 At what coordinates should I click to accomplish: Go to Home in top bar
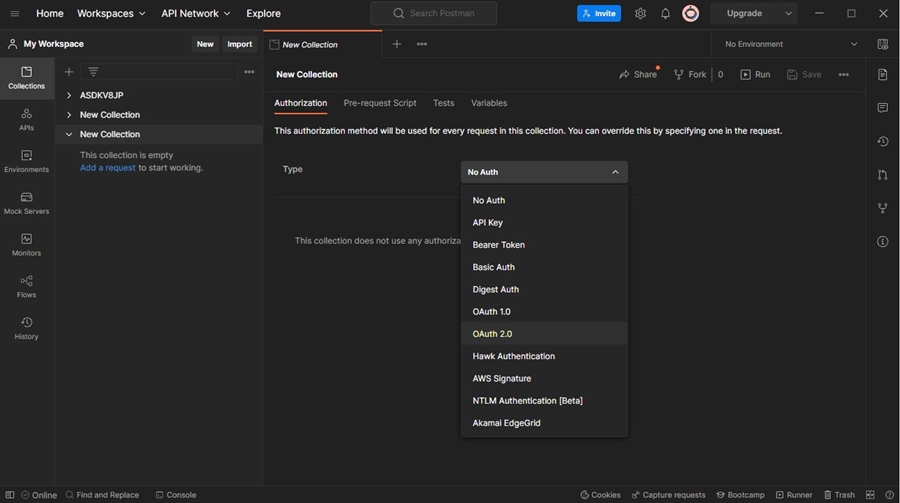coord(50,13)
